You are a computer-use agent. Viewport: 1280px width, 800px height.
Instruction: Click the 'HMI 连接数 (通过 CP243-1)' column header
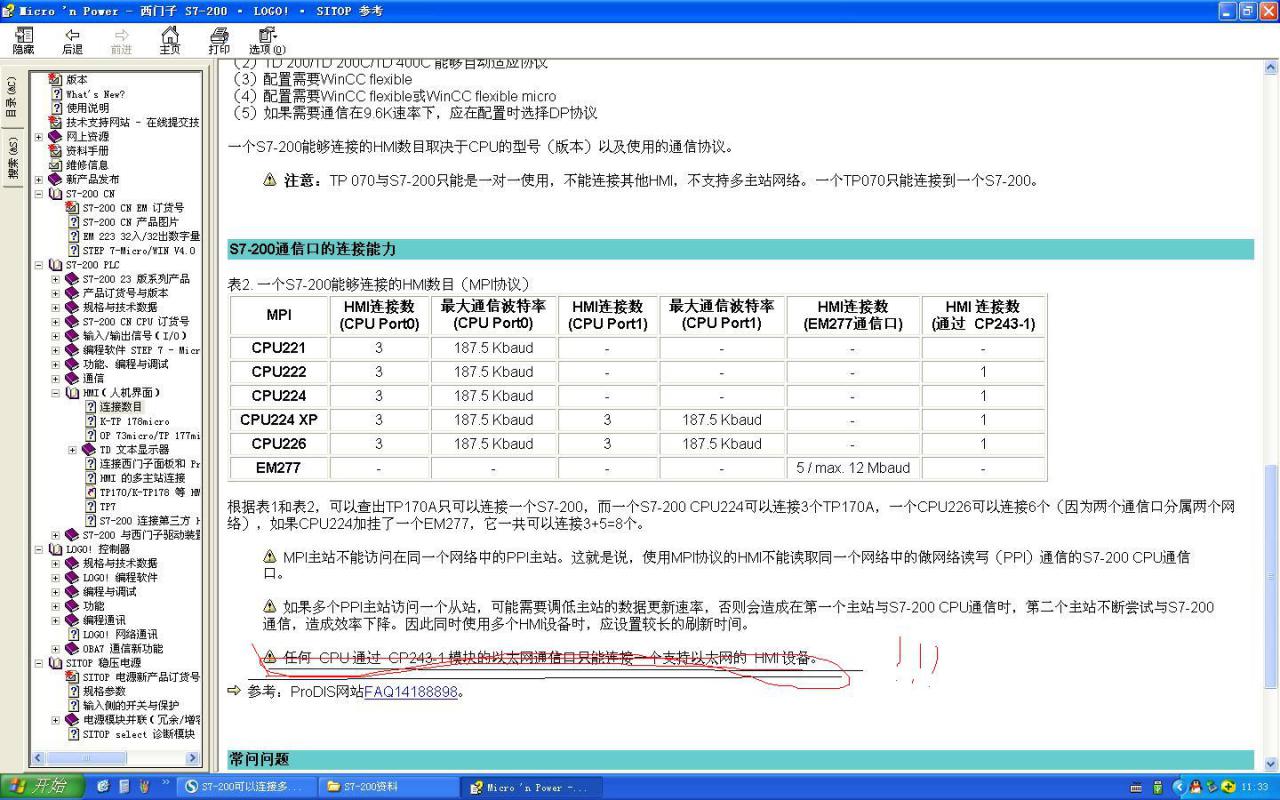(983, 315)
